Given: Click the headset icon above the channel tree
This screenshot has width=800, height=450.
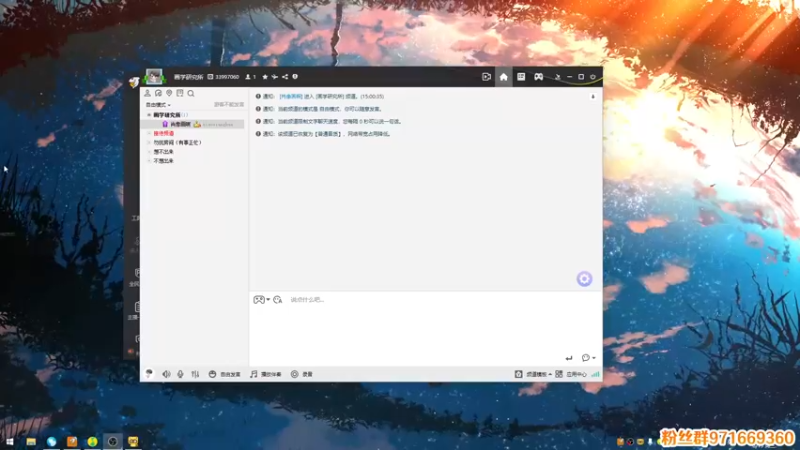Looking at the screenshot, I should pyautogui.click(x=158, y=93).
